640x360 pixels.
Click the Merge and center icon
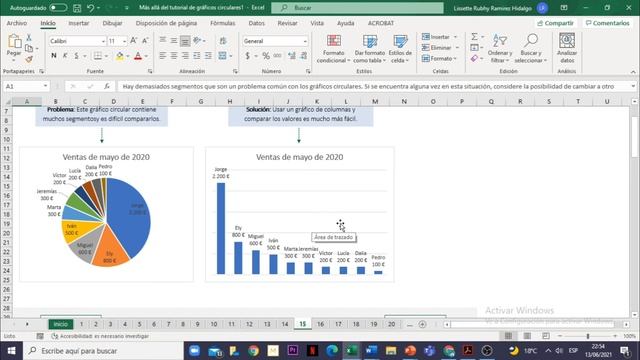click(x=222, y=56)
